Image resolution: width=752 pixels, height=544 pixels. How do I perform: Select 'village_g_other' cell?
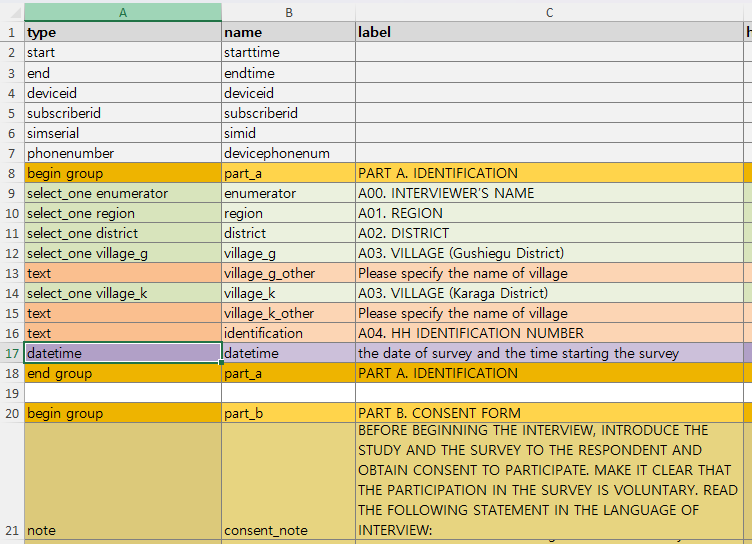pyautogui.click(x=289, y=273)
